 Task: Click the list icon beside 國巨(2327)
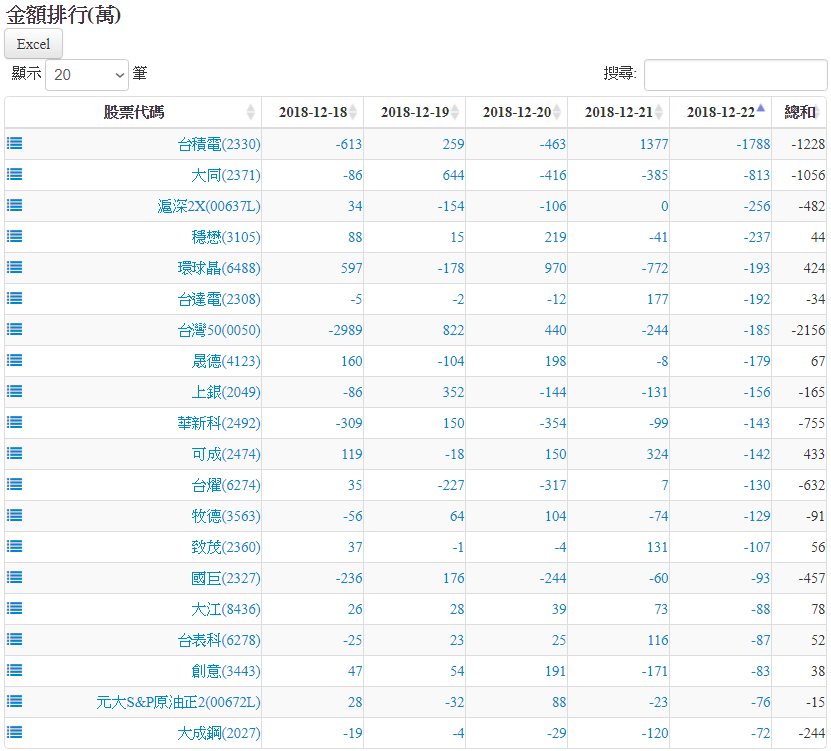pos(15,577)
